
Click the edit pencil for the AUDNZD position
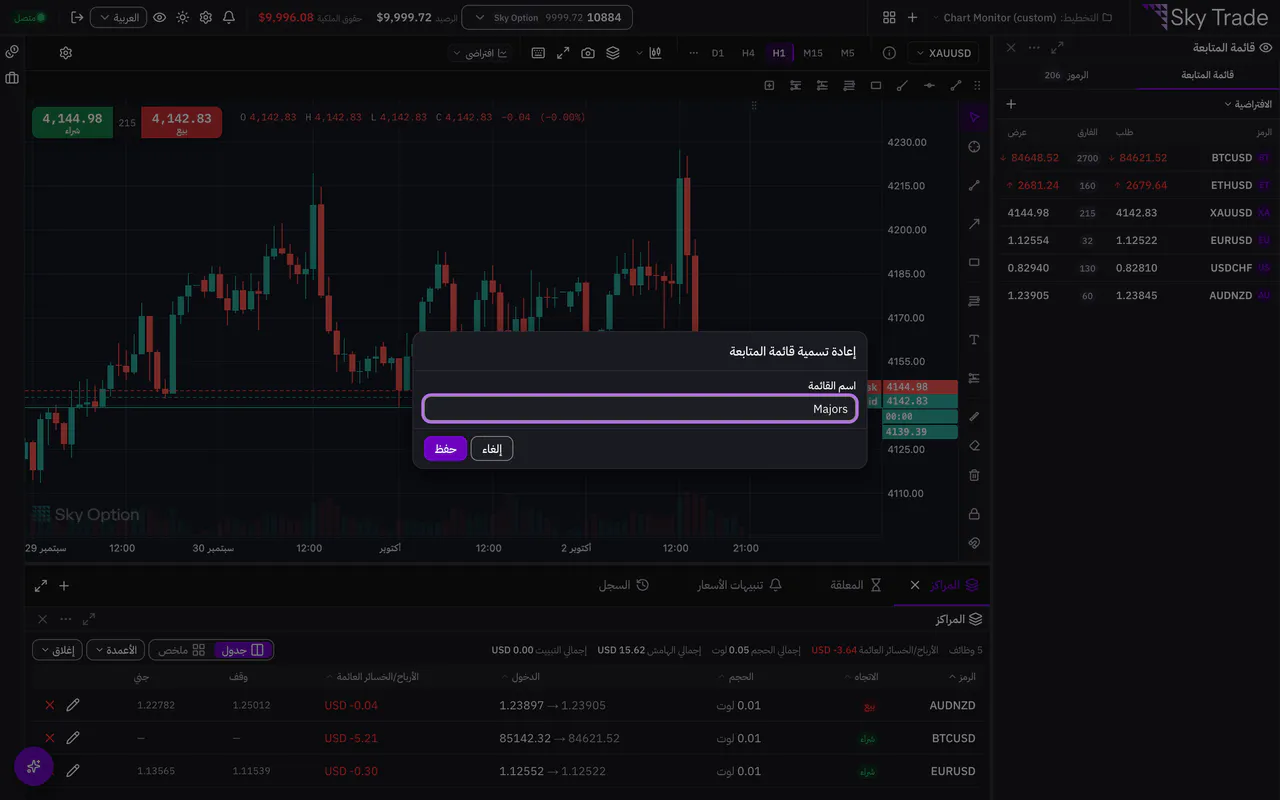pos(73,705)
